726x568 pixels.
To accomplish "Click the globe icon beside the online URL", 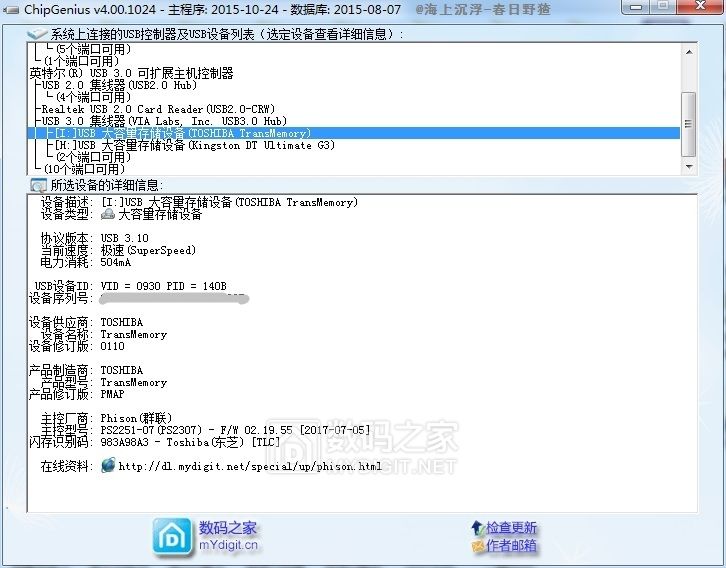I will tap(108, 465).
